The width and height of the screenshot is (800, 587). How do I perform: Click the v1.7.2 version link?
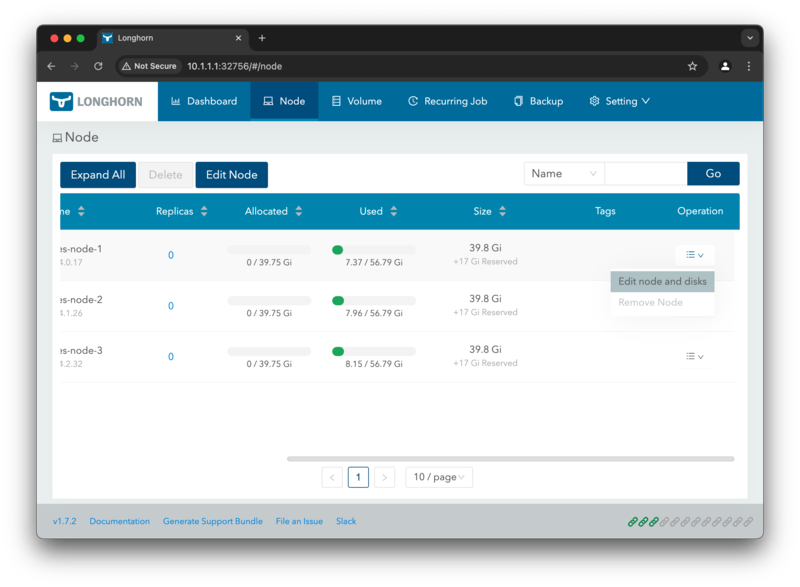click(x=64, y=521)
